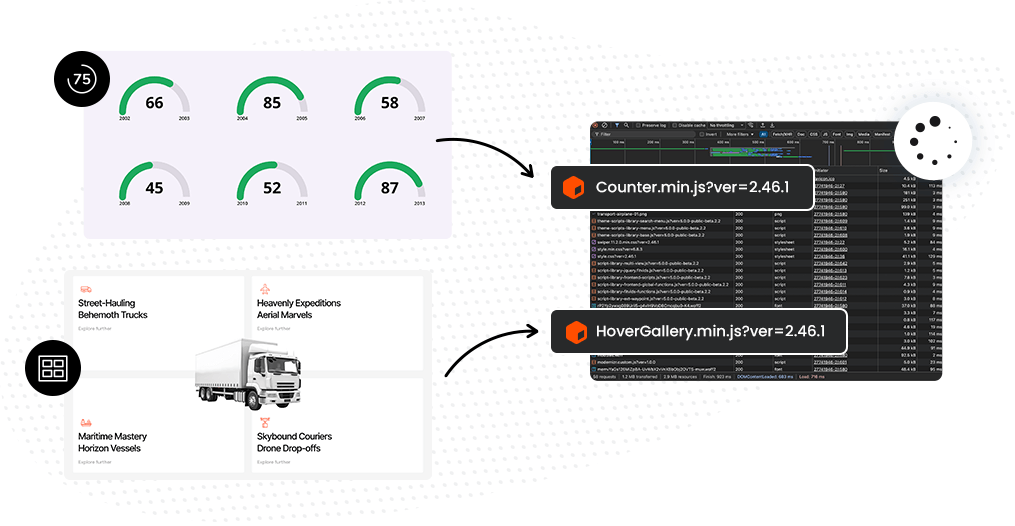Screen dimensions: 1015x526
Task: Click Explore further under Behemoth Trucks
Action: pos(95,328)
